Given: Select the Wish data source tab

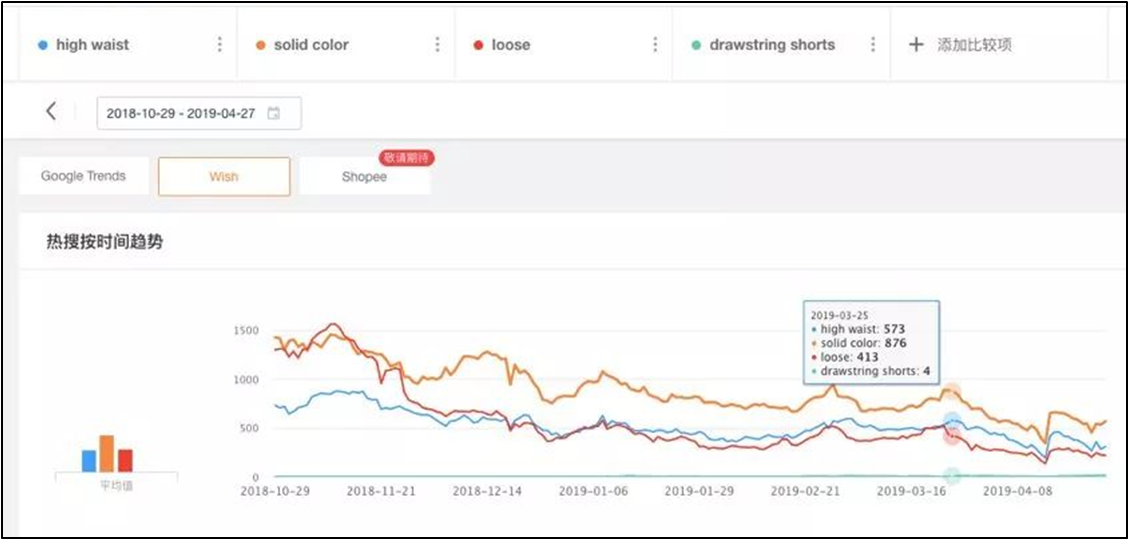Looking at the screenshot, I should pyautogui.click(x=224, y=176).
